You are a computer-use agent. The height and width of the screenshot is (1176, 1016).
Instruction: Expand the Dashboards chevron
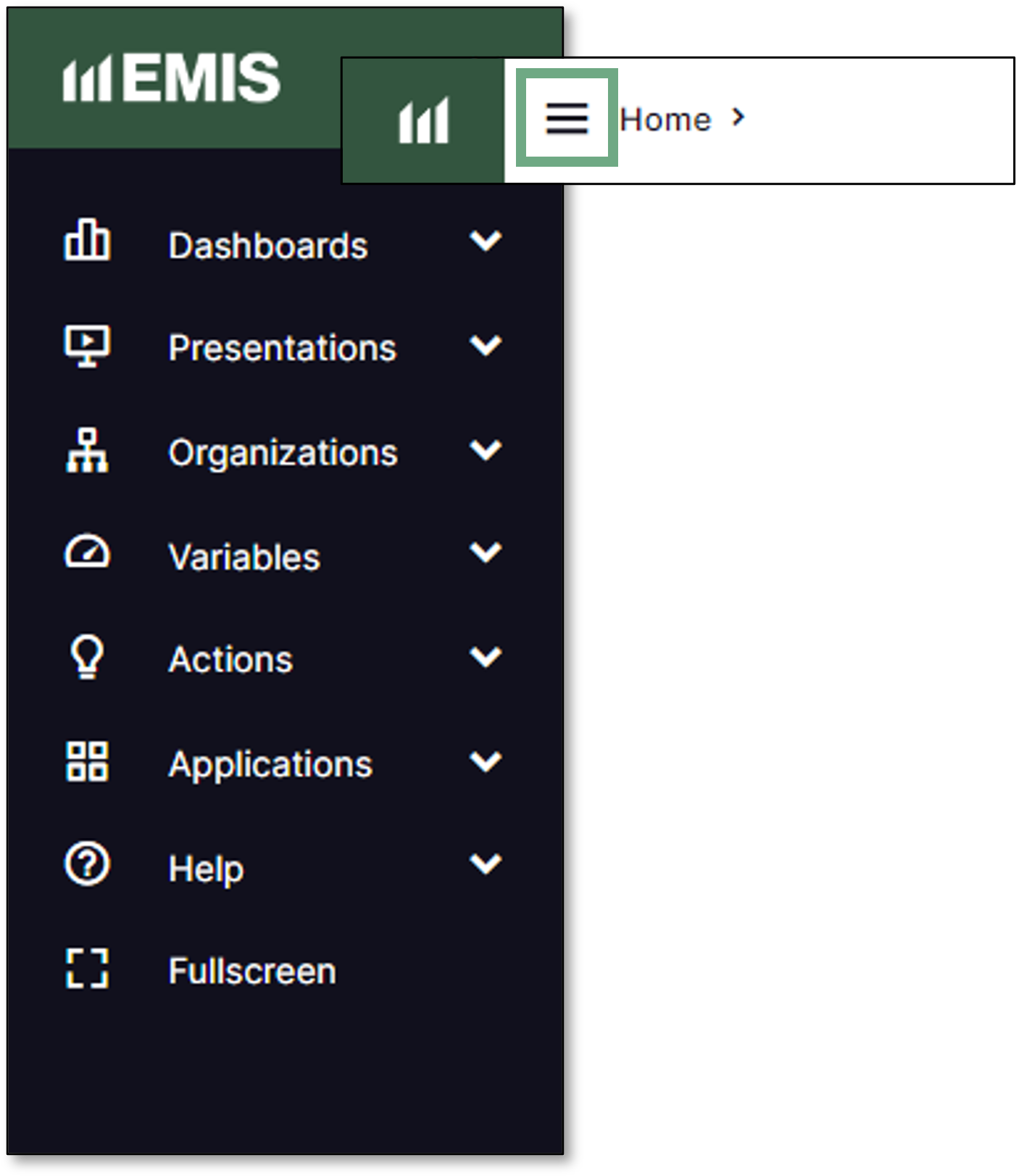(486, 240)
